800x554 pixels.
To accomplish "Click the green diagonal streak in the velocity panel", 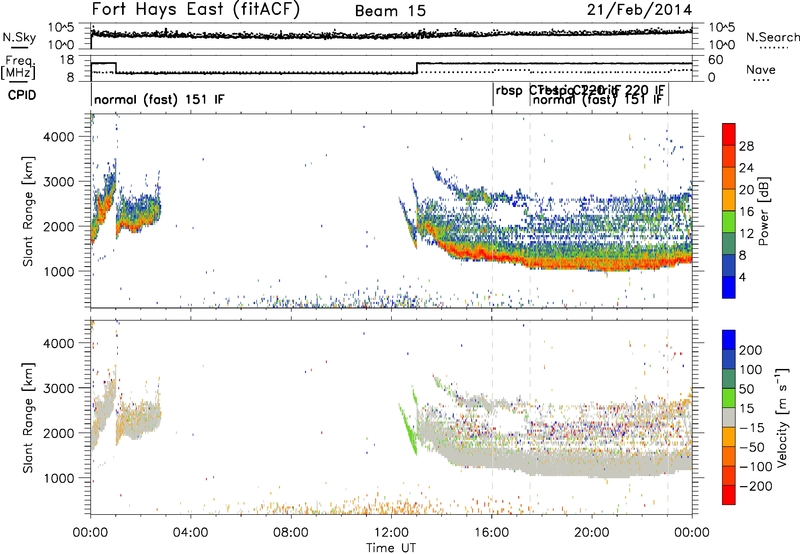I will (x=408, y=427).
